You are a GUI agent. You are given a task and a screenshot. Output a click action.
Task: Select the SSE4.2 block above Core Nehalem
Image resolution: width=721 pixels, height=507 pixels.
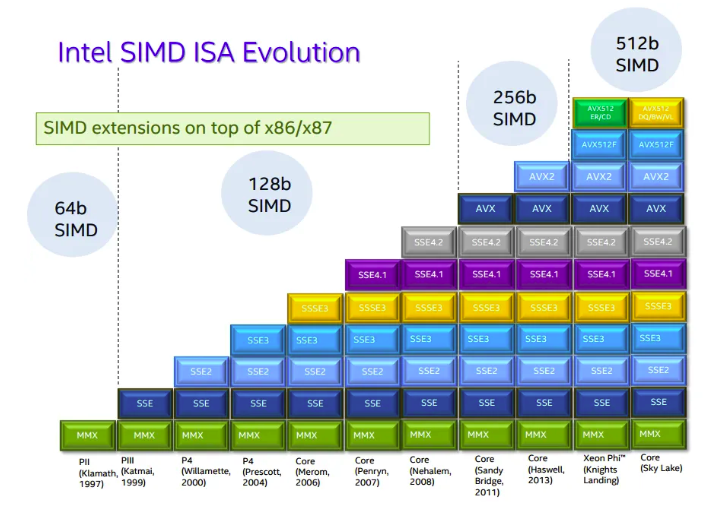429,242
